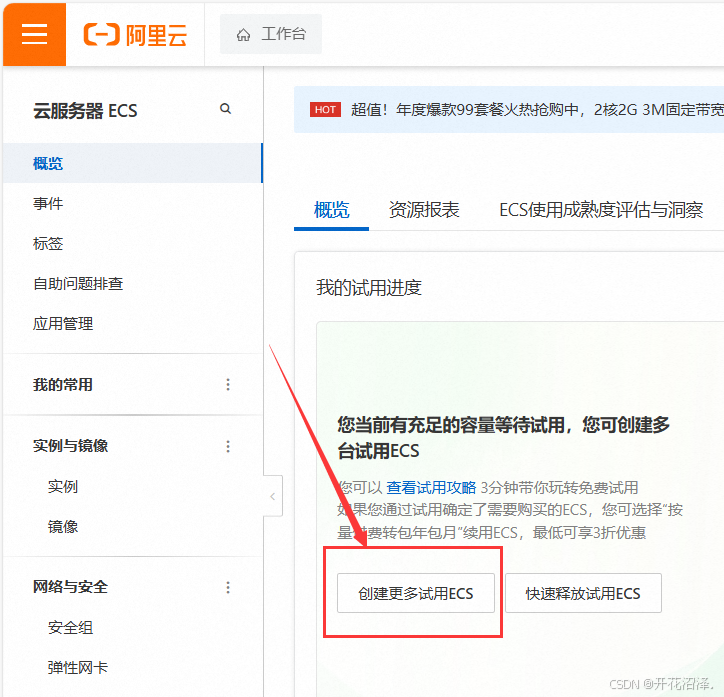
Task: Open 实例 under 实例与镜像
Action: pyautogui.click(x=63, y=486)
